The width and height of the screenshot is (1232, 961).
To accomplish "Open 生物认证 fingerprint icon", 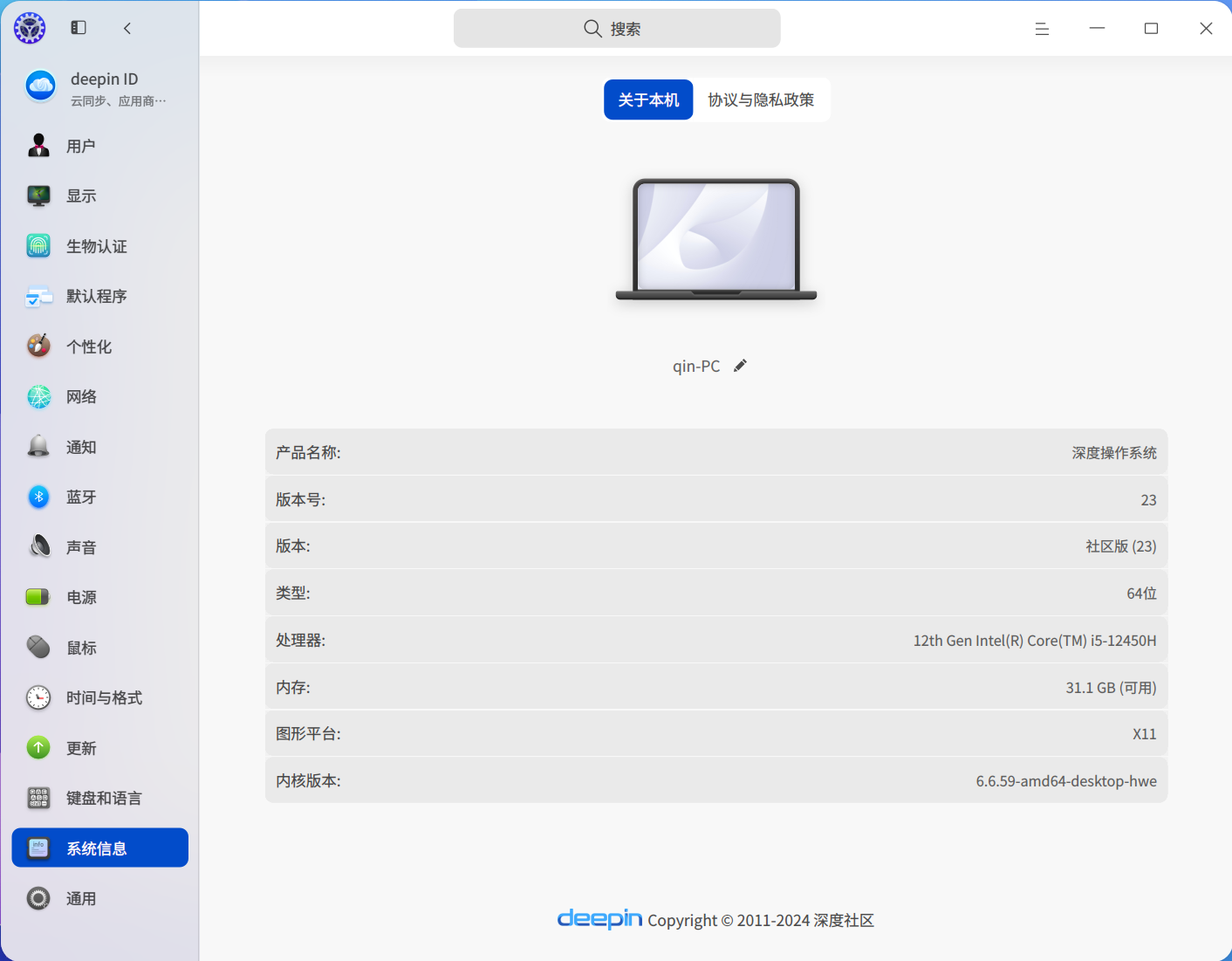I will (38, 246).
